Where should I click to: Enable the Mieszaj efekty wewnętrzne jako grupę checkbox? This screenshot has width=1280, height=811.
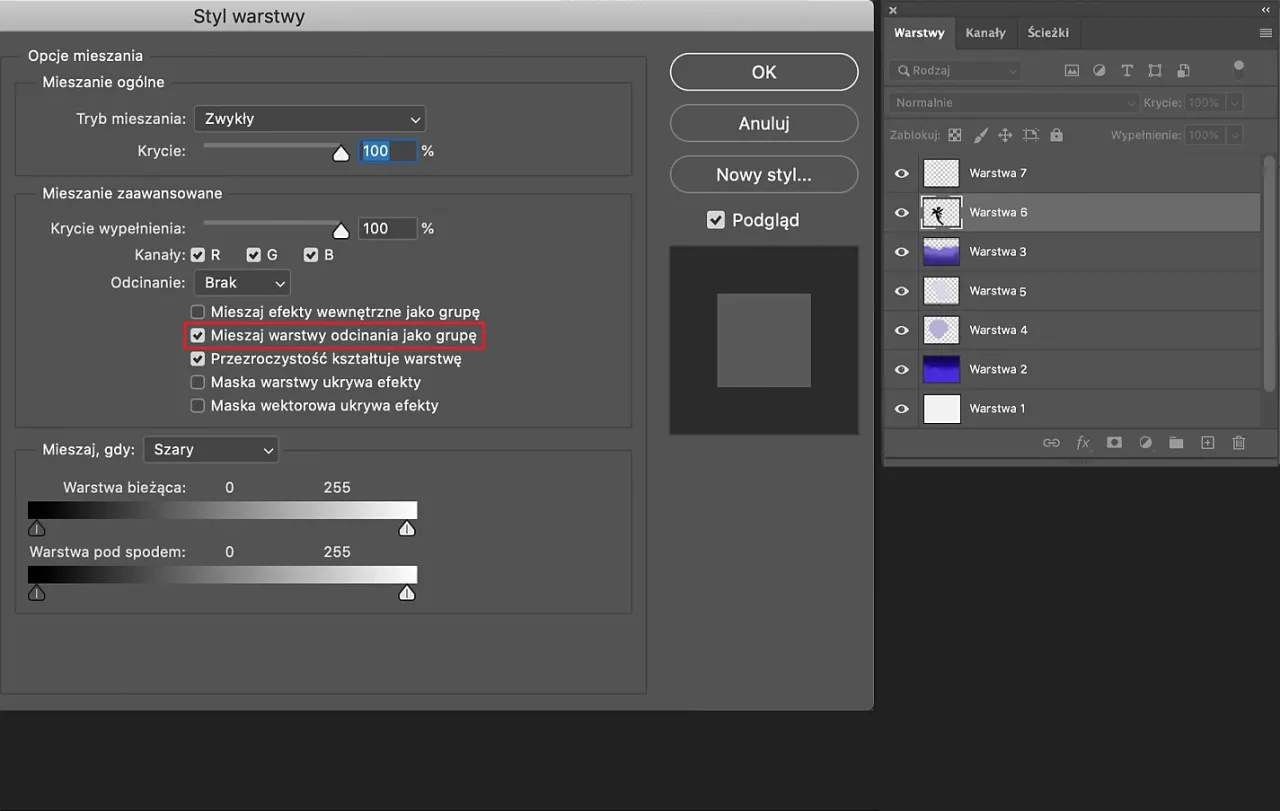197,311
